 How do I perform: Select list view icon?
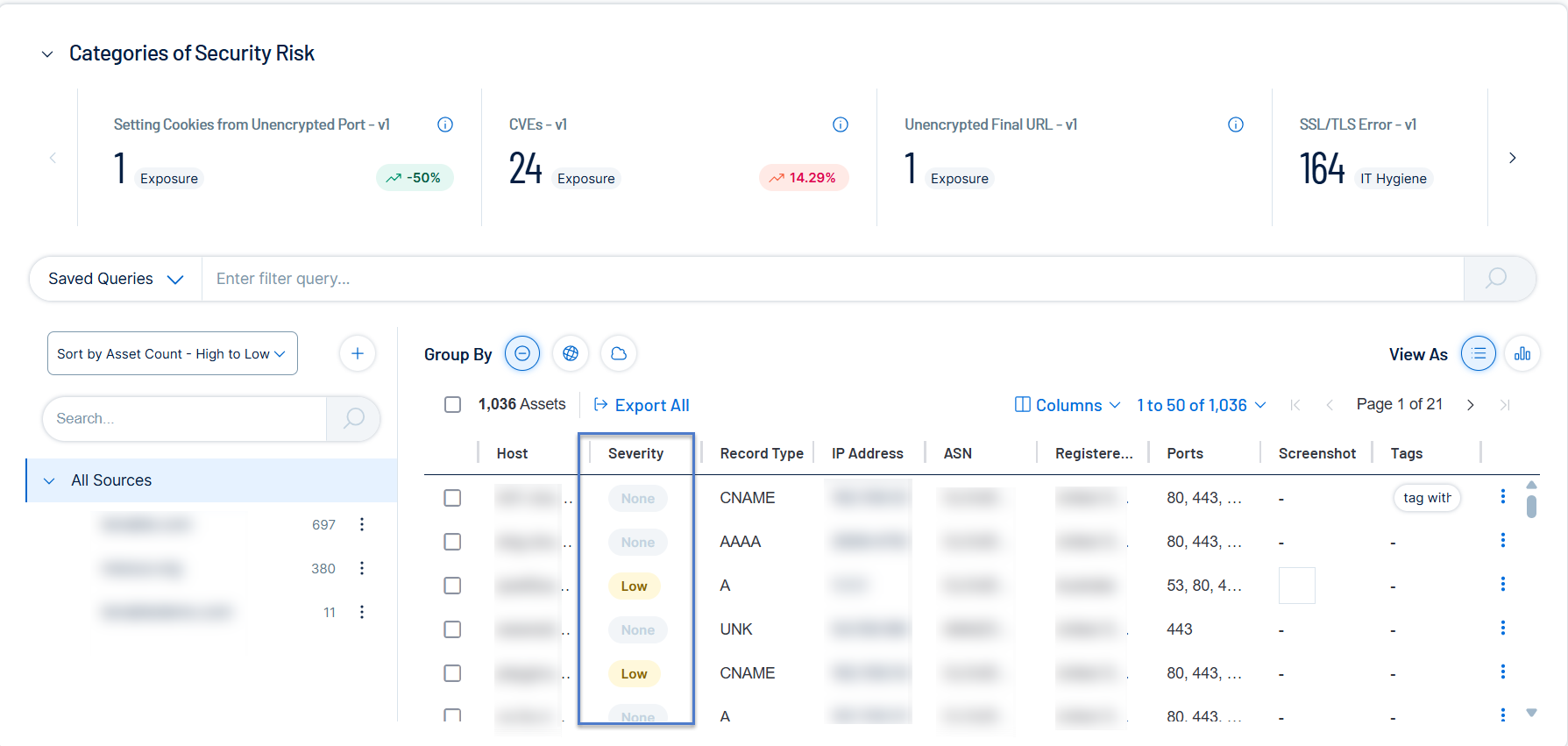point(1479,353)
